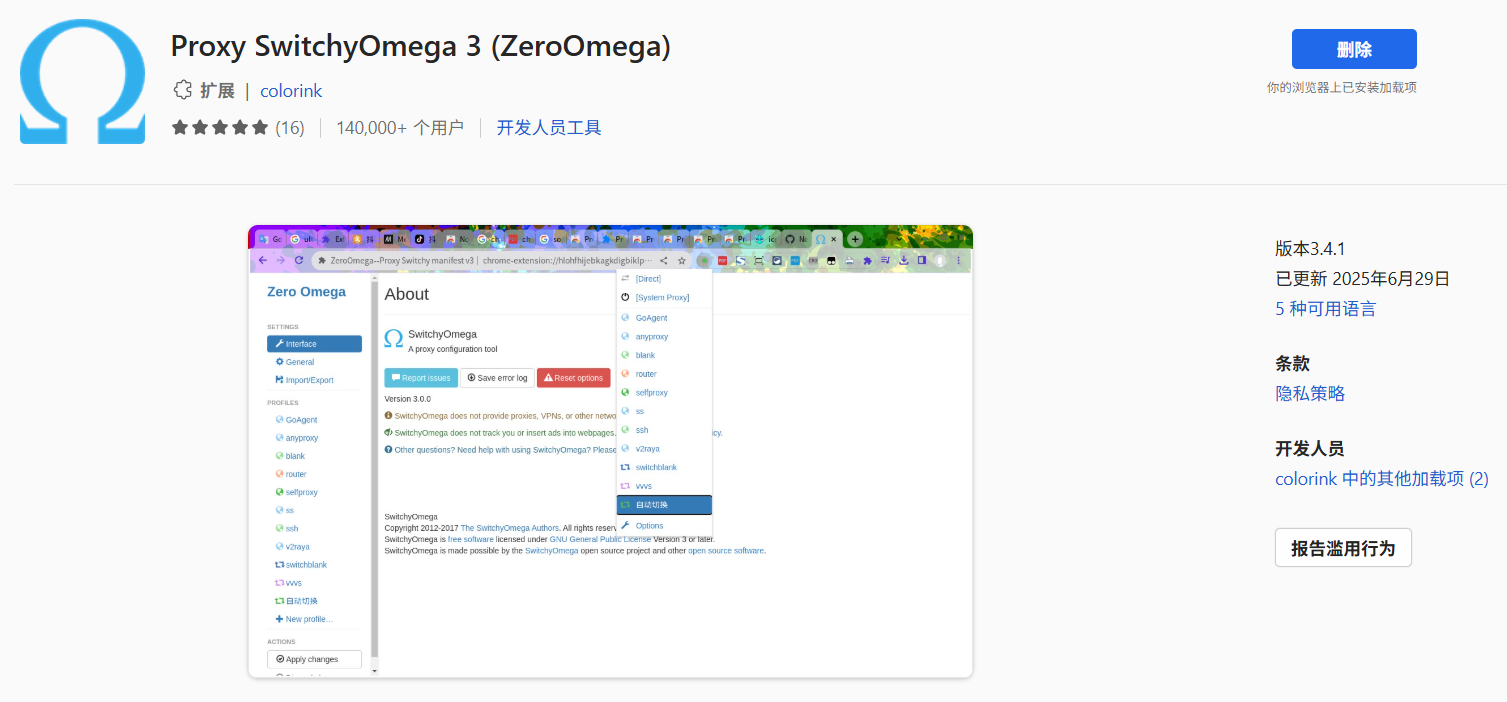Image resolution: width=1507 pixels, height=702 pixels.
Task: Click the (16) ratings count
Action: pos(290,128)
